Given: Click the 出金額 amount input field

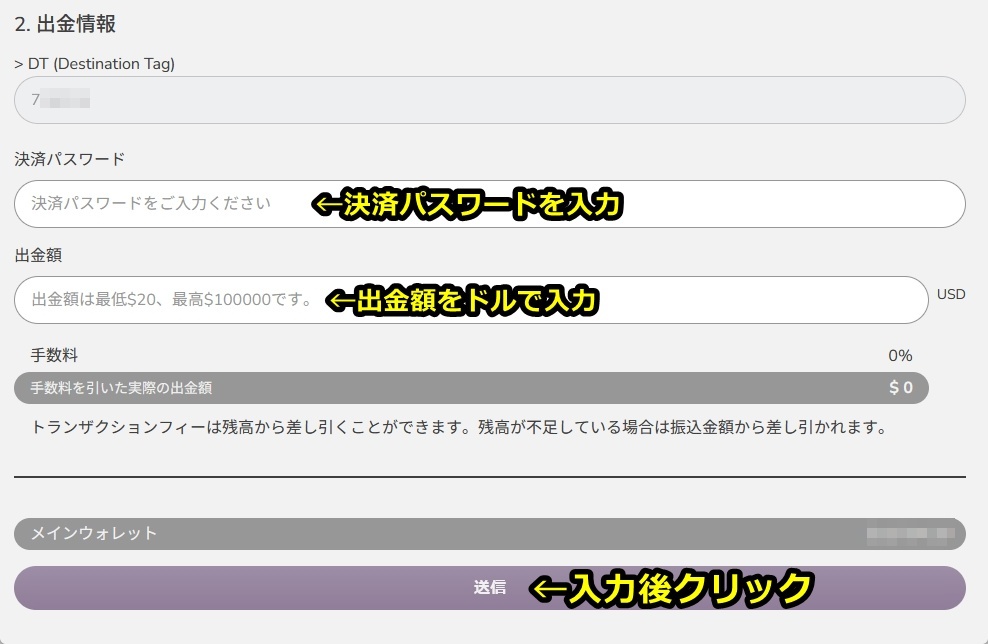Looking at the screenshot, I should (x=471, y=300).
